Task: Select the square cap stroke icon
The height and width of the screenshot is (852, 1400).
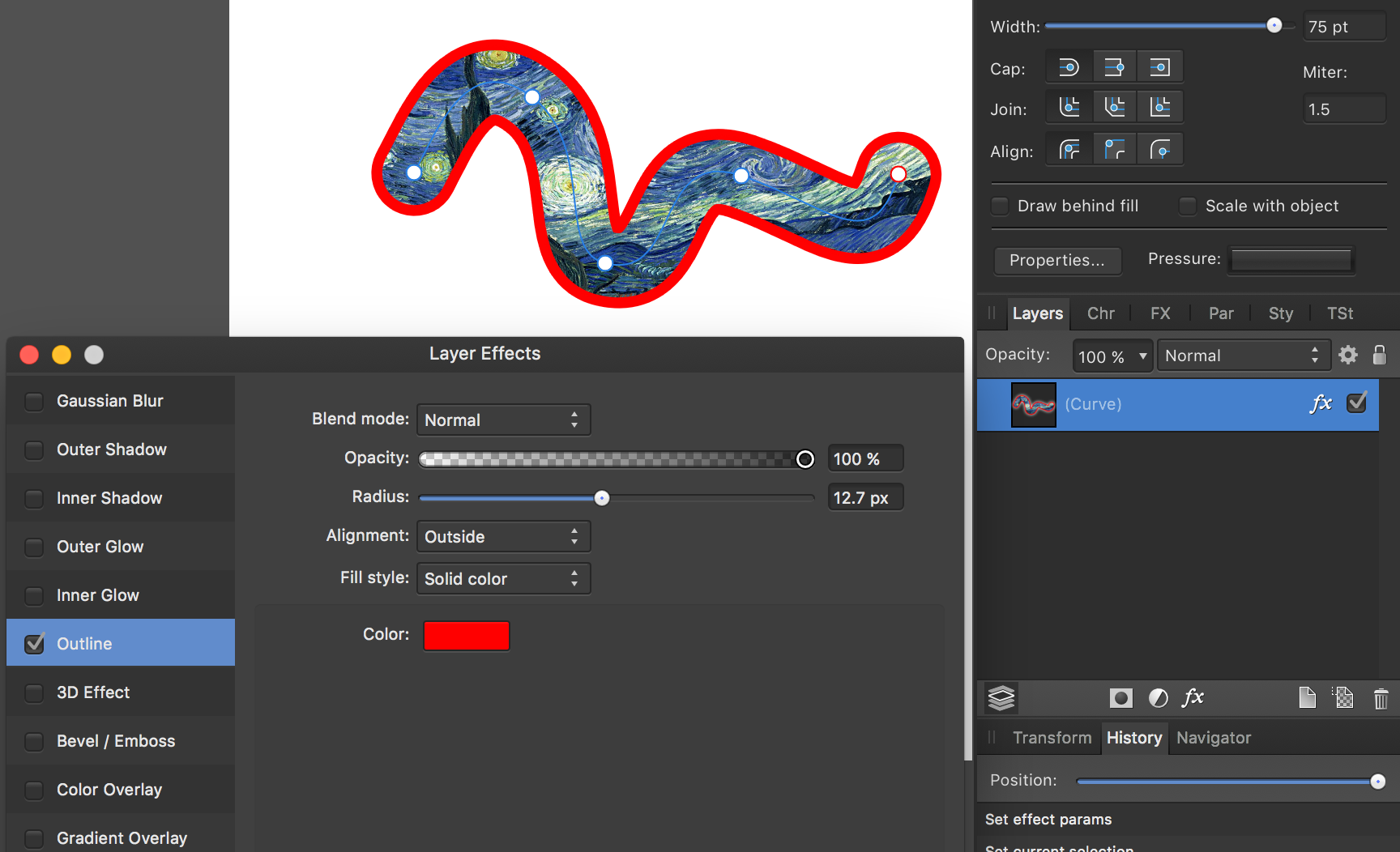Action: click(x=1160, y=67)
